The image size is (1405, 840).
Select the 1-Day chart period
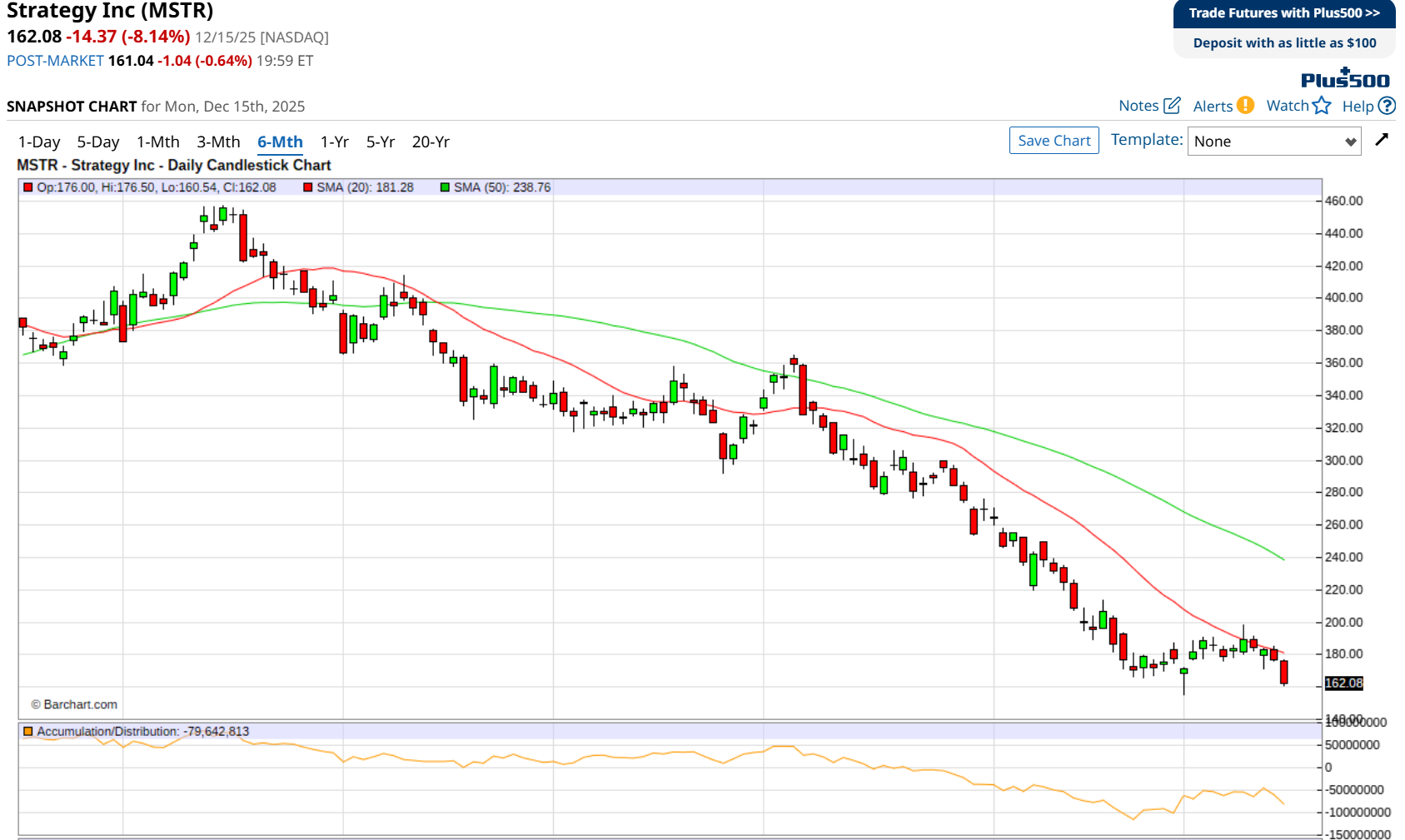39,142
